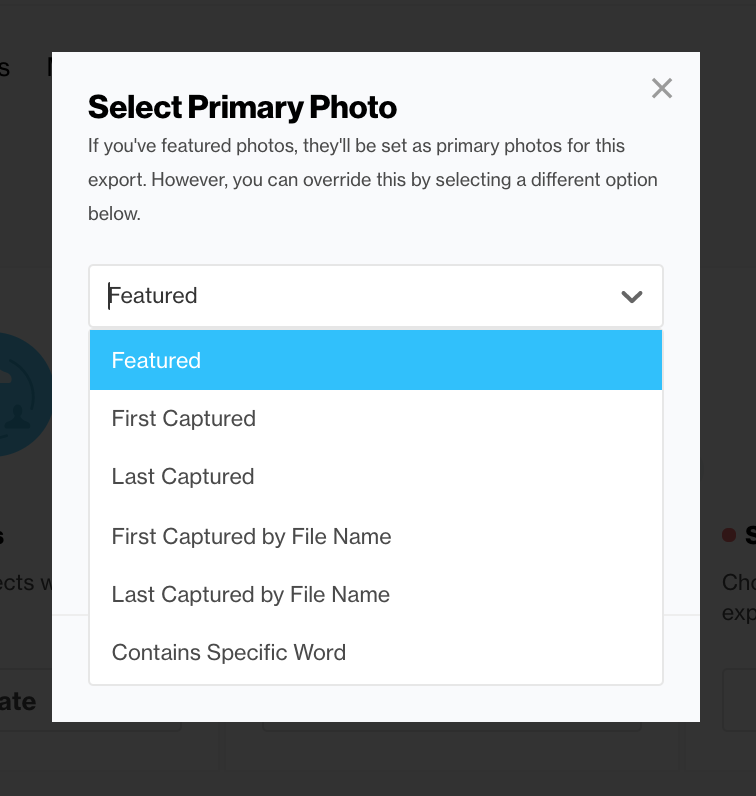
Task: Select the highlighted Featured option
Action: coord(375,360)
